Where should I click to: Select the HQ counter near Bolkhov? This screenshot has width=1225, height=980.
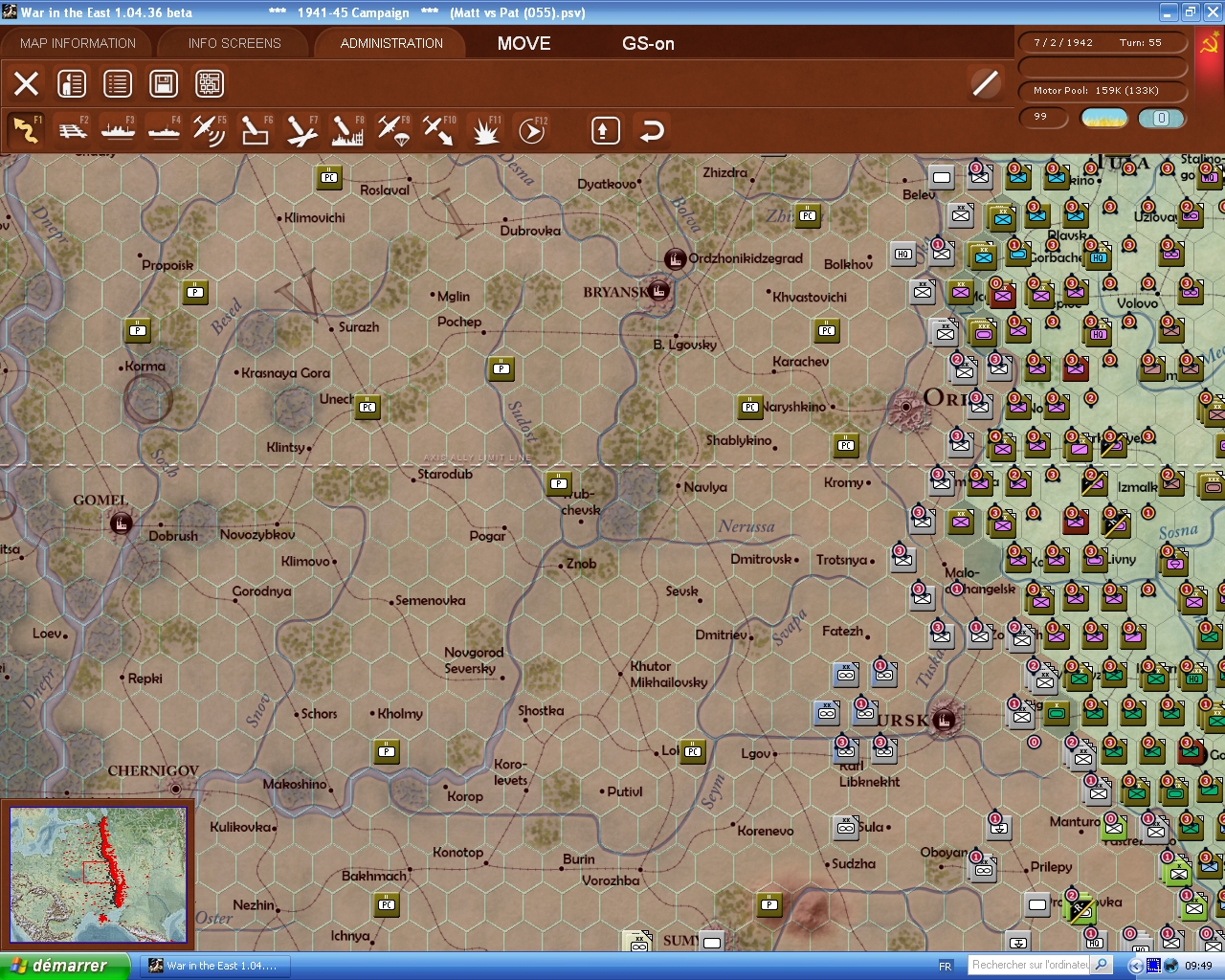coord(903,254)
